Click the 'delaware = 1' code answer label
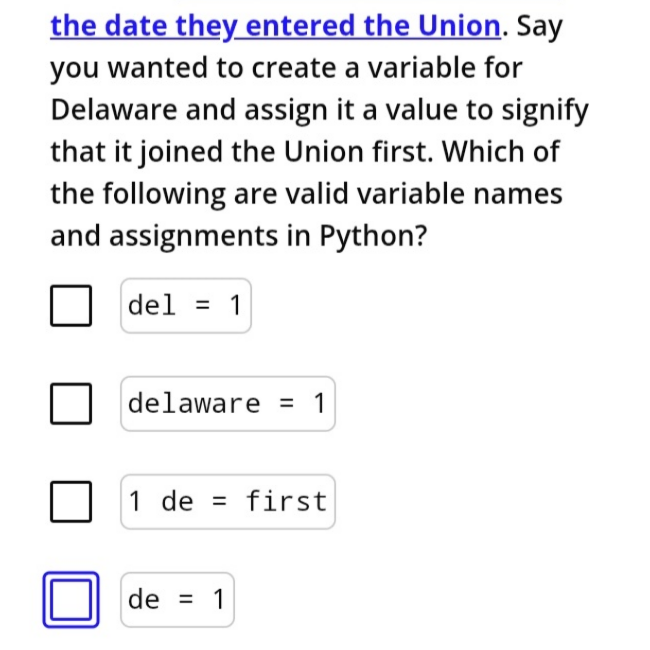 coord(228,403)
